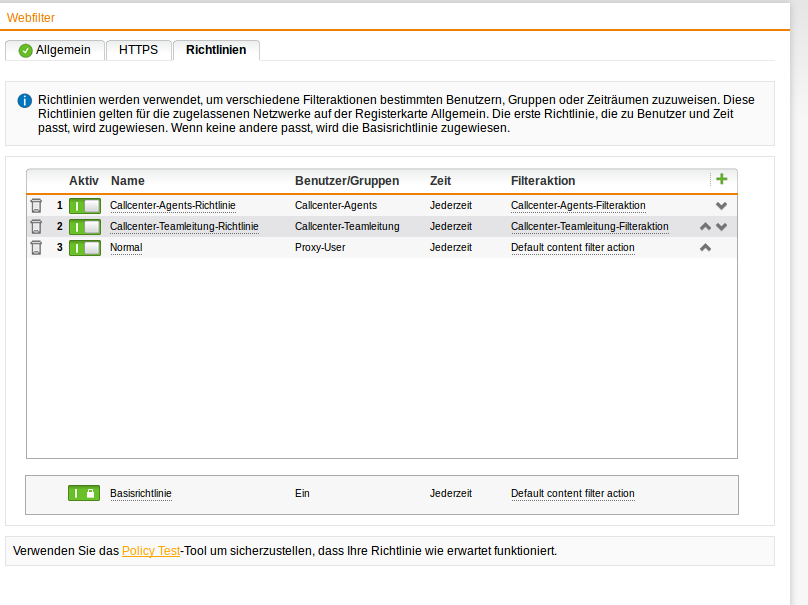Click the Normal policy name
Viewport: 808px width, 605px height.
(126, 247)
